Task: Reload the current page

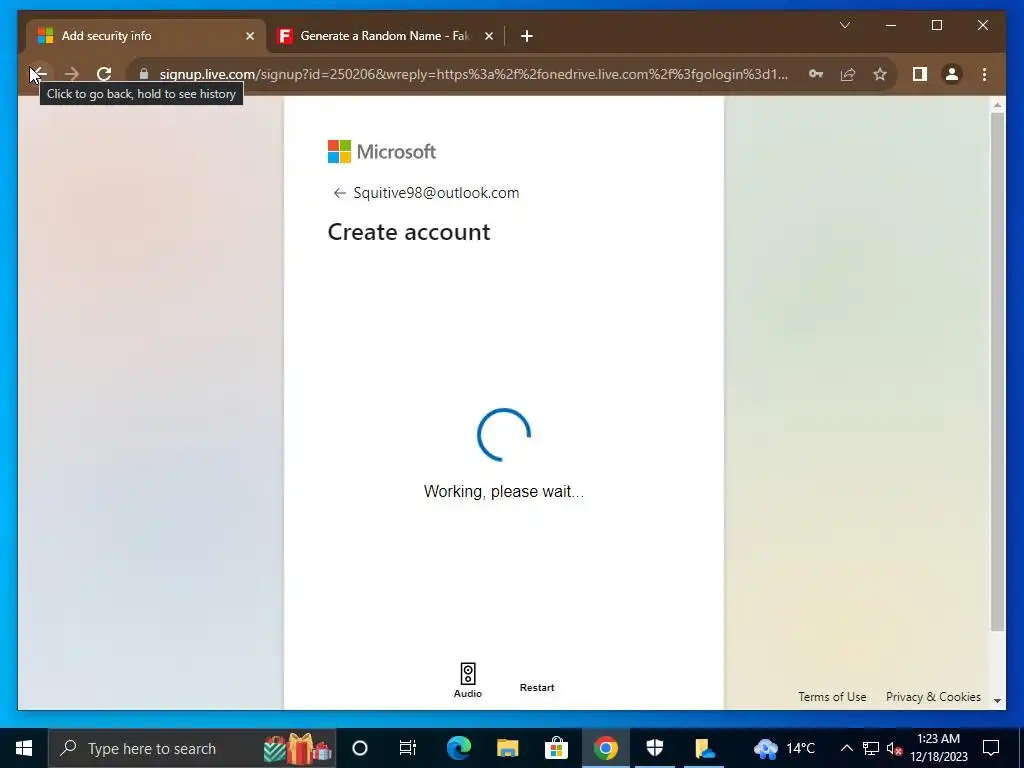Action: pyautogui.click(x=104, y=74)
